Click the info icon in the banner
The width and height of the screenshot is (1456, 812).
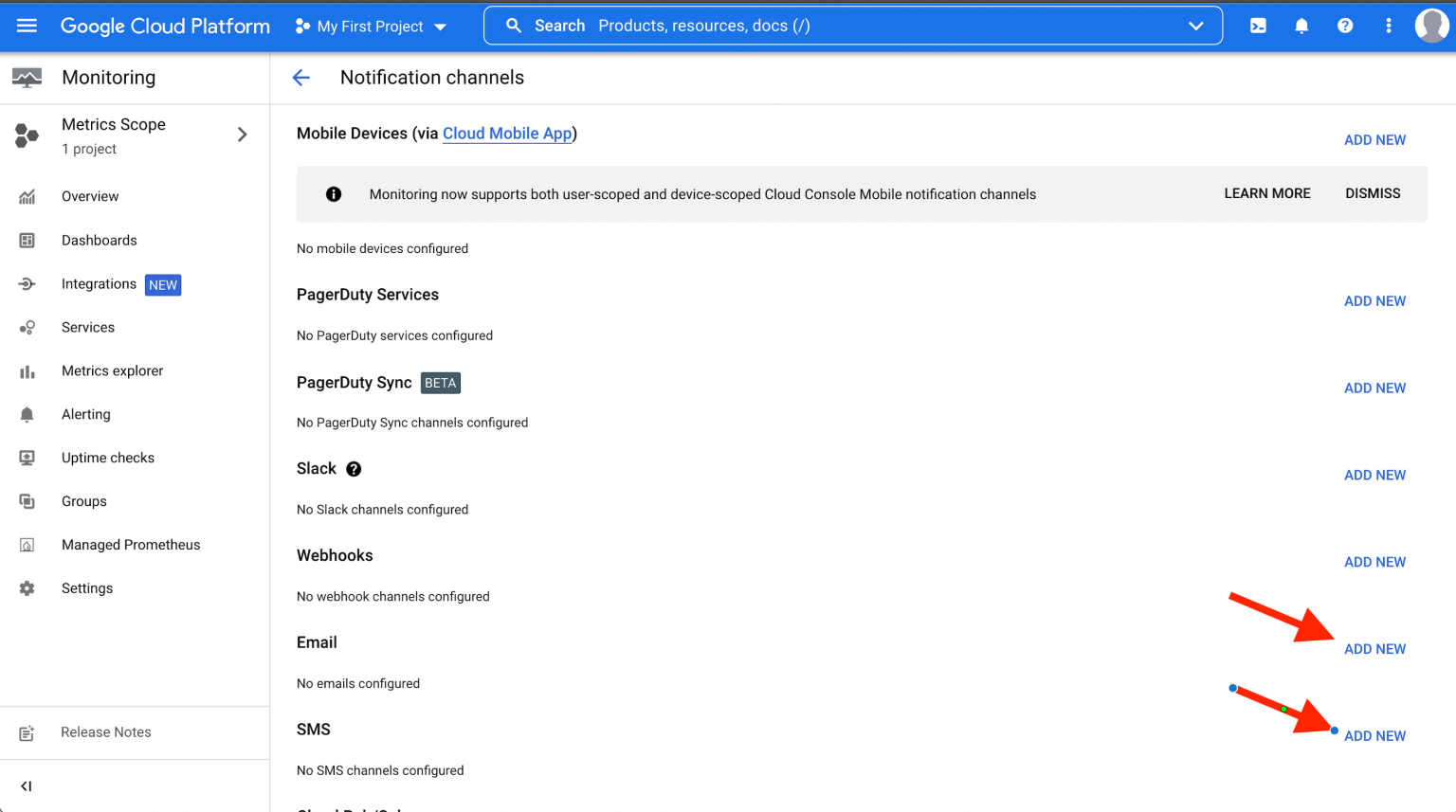pyautogui.click(x=334, y=194)
